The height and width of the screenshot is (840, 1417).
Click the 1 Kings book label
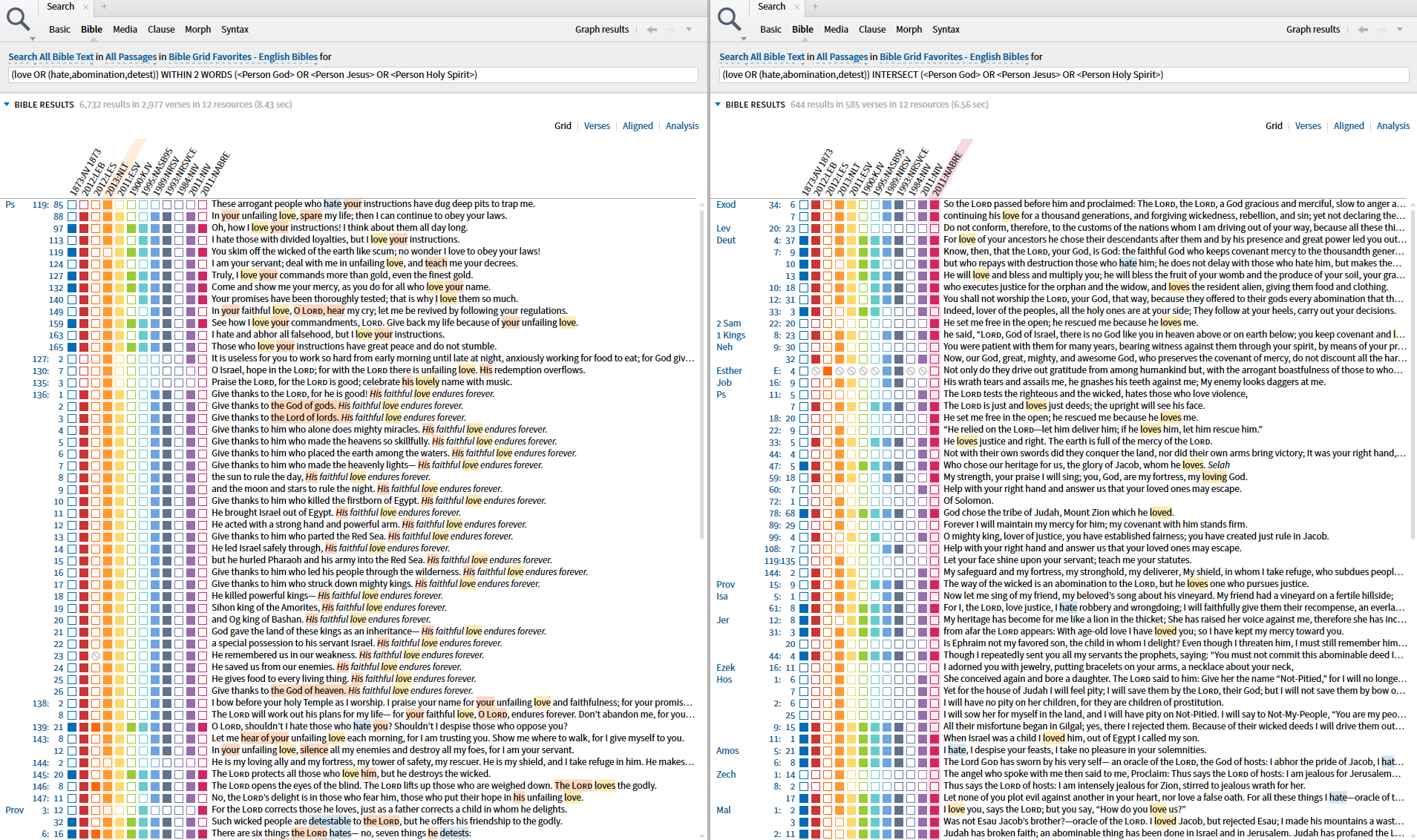click(731, 335)
